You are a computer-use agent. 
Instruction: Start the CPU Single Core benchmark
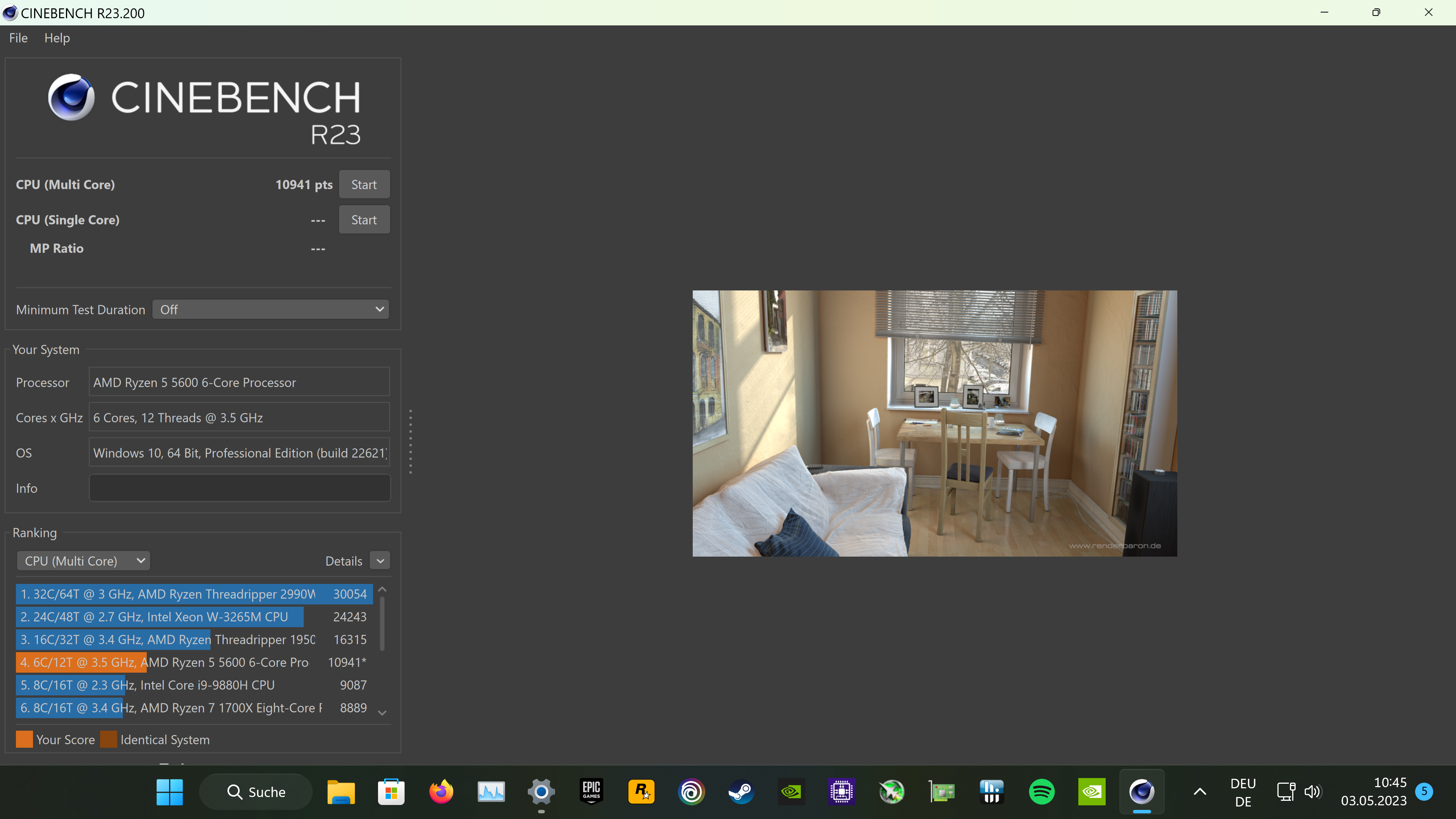pos(364,219)
